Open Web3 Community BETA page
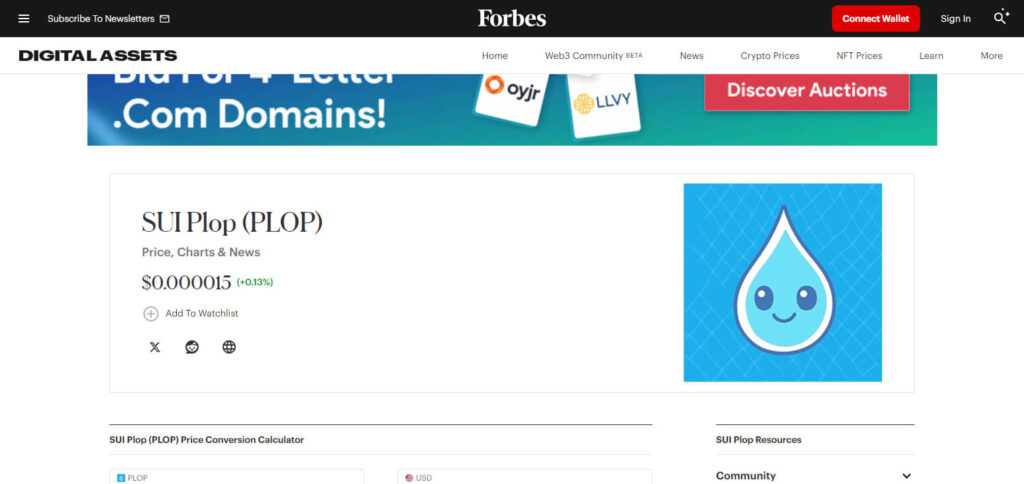The width and height of the screenshot is (1024, 484). coord(594,56)
